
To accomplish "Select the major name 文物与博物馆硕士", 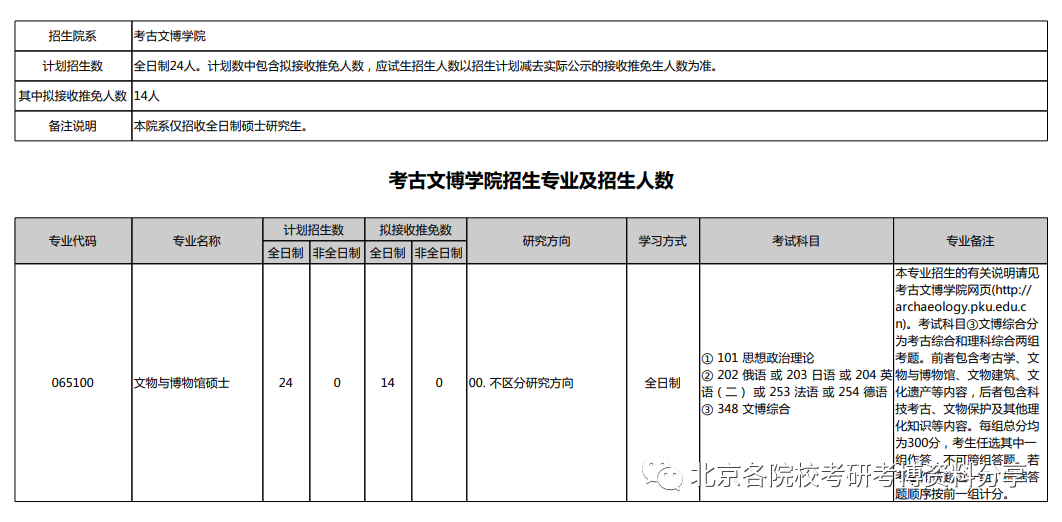I will click(182, 383).
